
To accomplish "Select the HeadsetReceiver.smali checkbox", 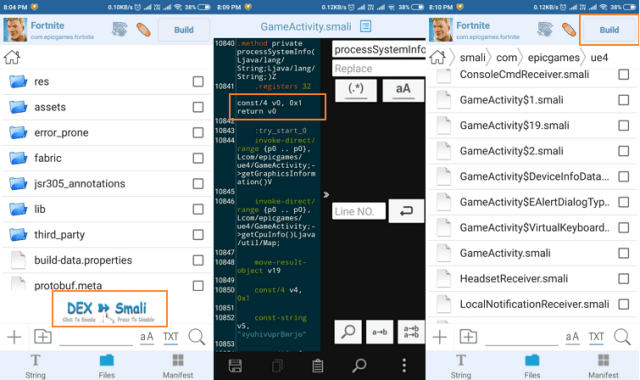I will click(x=623, y=278).
